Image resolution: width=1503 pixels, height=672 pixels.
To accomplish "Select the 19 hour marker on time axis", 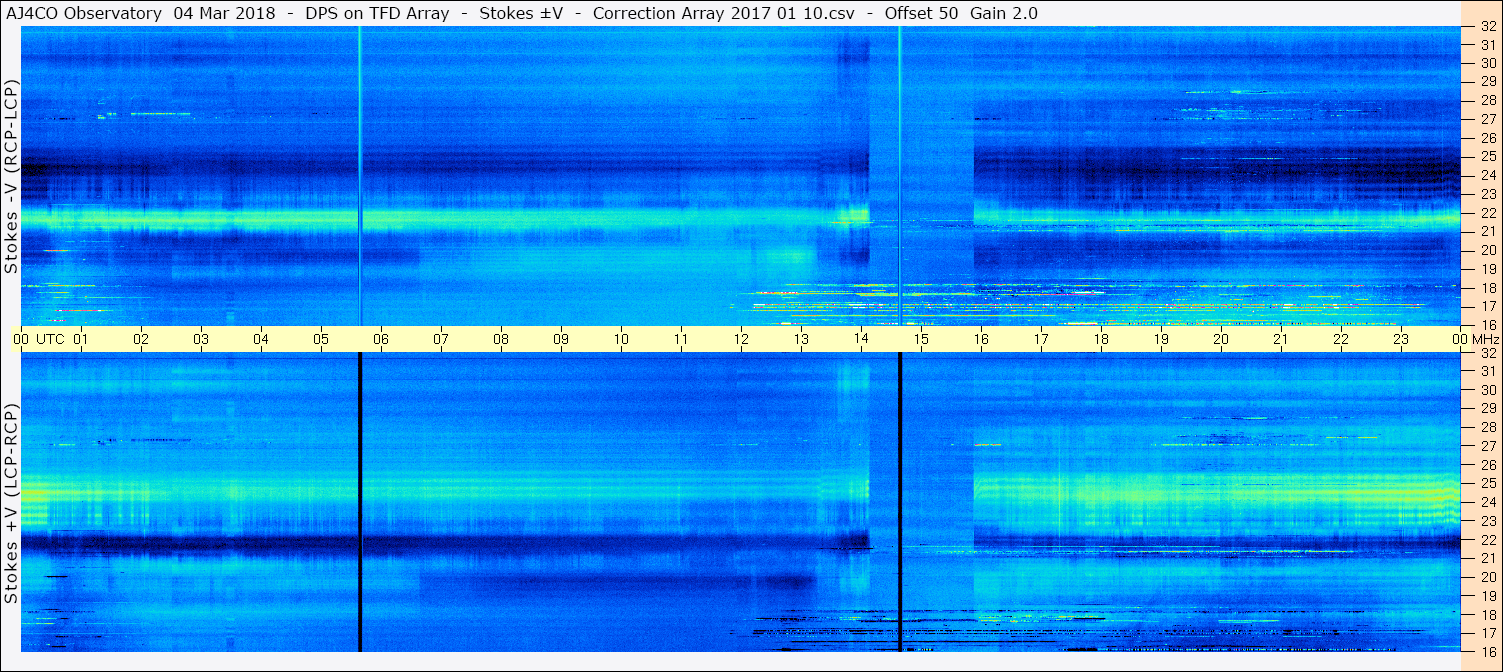I will (1161, 339).
